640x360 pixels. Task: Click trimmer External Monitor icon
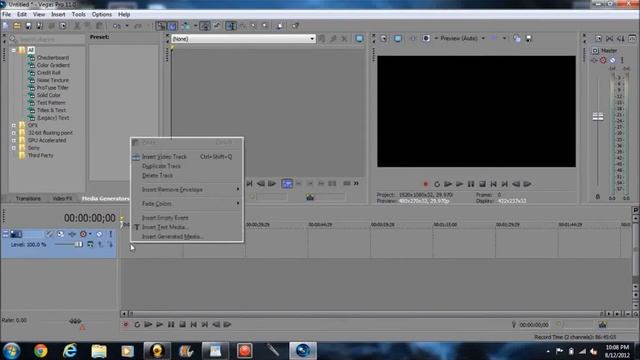[359, 39]
